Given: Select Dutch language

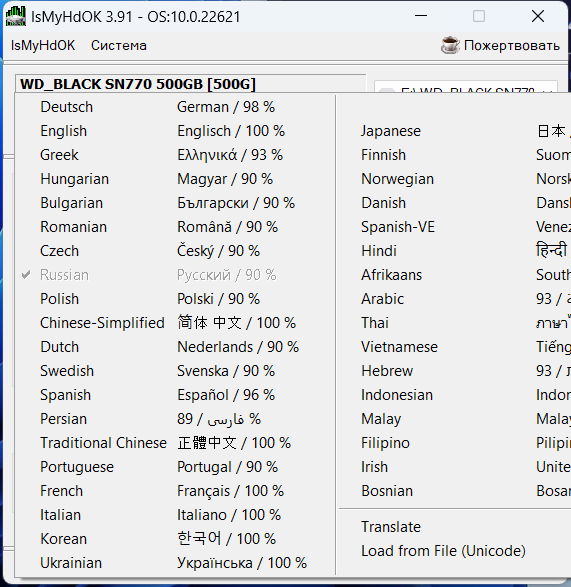Looking at the screenshot, I should 175,347.
